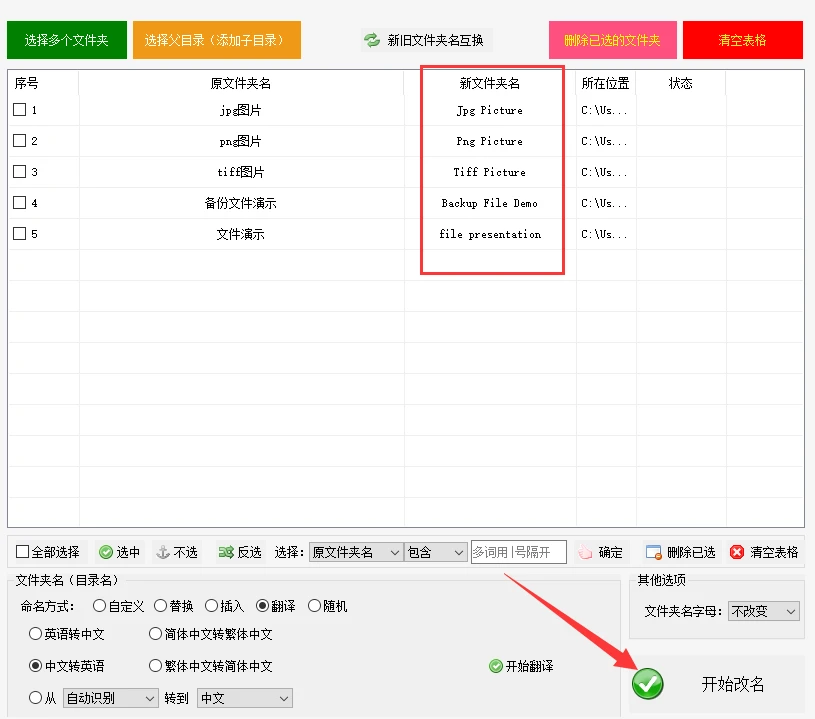Choose 中文转英语 translation option
The width and height of the screenshot is (815, 719).
coord(35,666)
